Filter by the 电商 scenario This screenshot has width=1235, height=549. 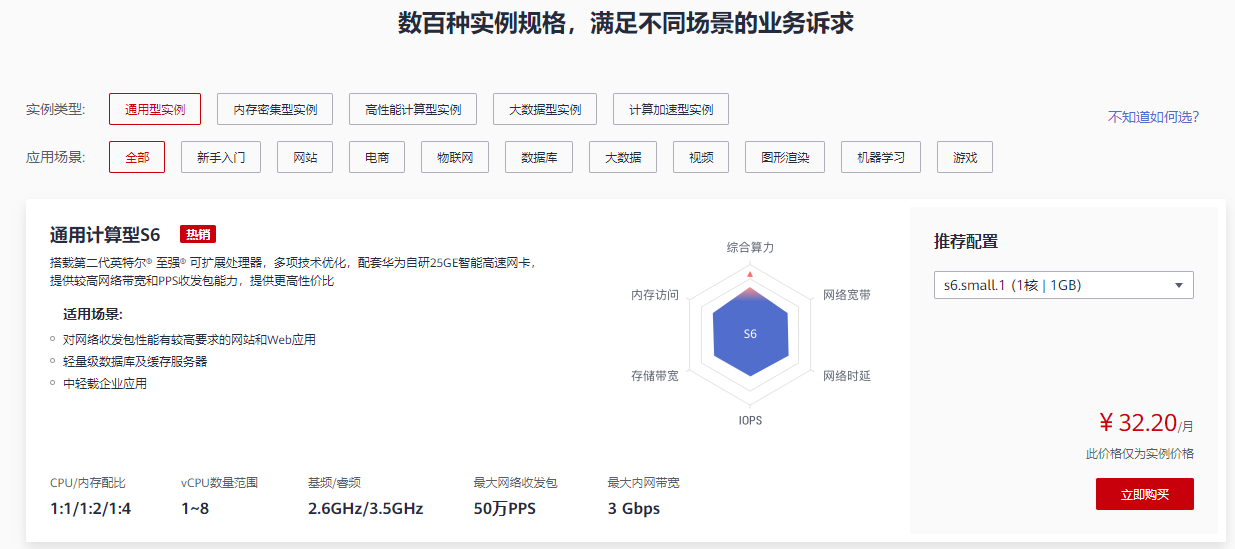[x=377, y=157]
